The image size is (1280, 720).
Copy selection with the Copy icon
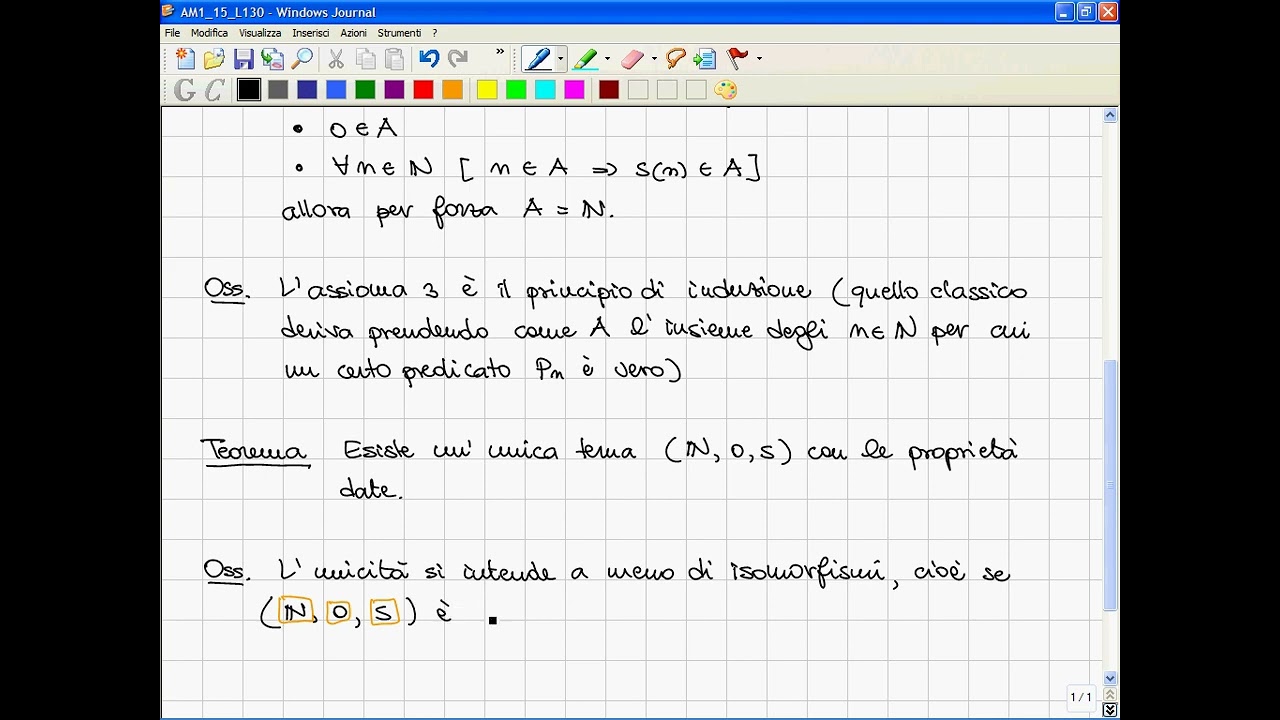pos(366,59)
